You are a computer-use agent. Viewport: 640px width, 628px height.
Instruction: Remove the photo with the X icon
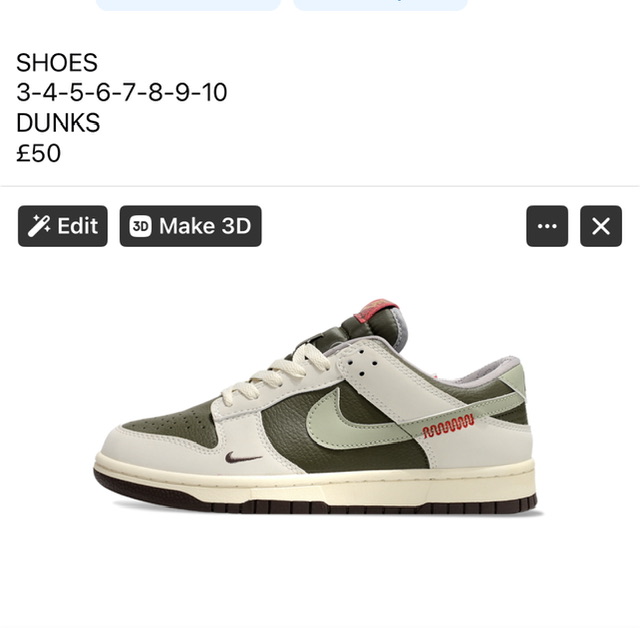pos(601,226)
